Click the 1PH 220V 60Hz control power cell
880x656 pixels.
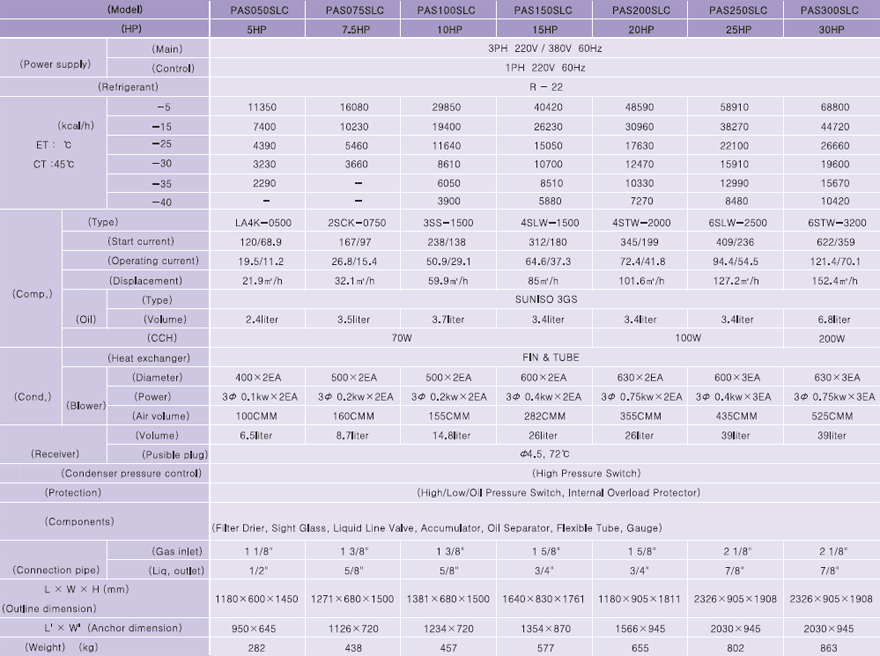point(544,68)
